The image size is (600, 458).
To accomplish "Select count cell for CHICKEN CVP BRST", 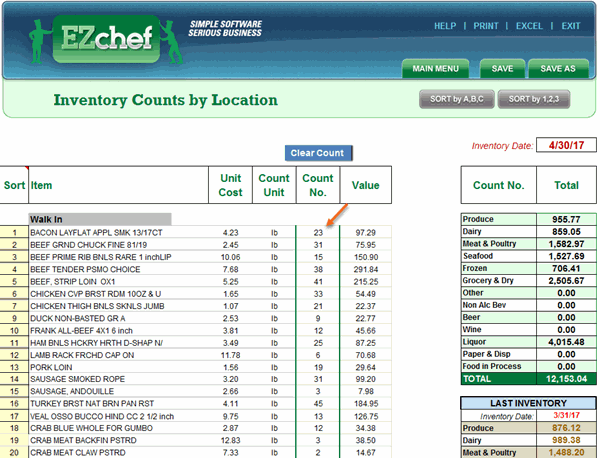I will click(x=318, y=294).
